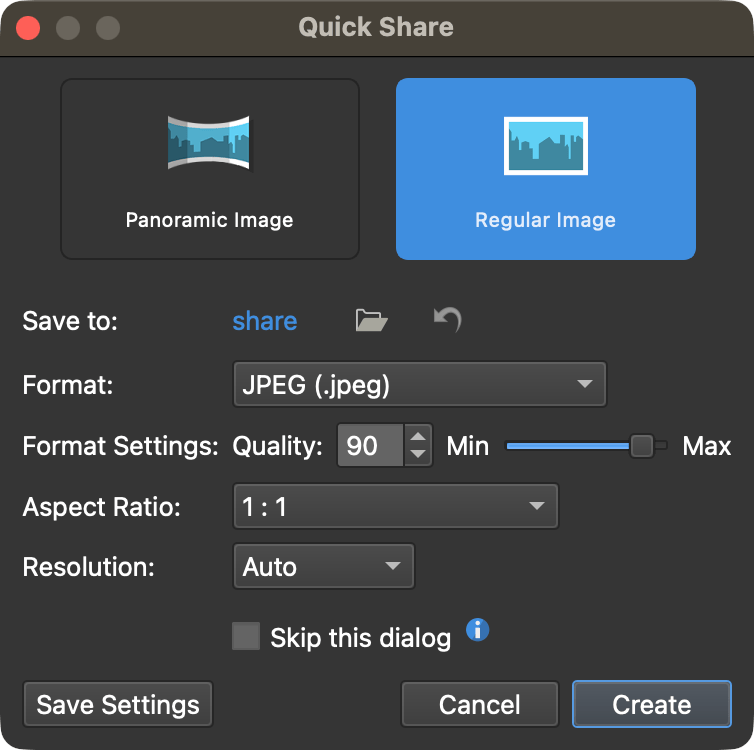Image resolution: width=754 pixels, height=750 pixels.
Task: Select the Panoramic Image option
Action: coord(210,169)
